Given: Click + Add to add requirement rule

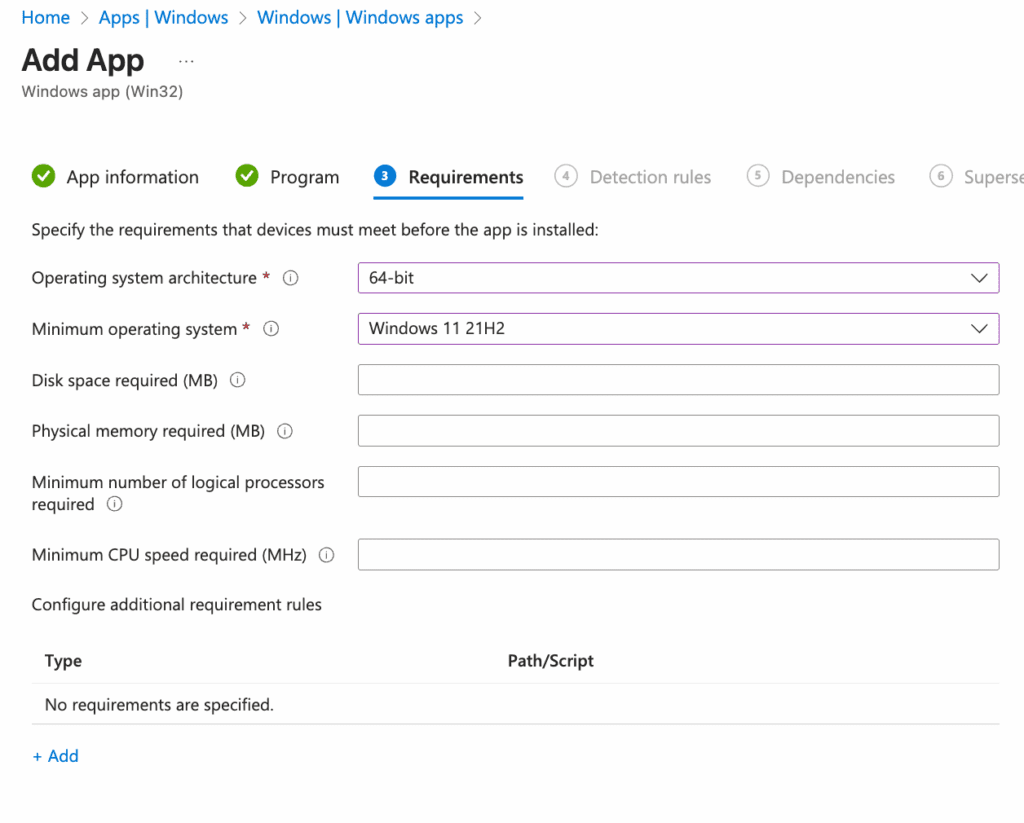Looking at the screenshot, I should coord(55,756).
